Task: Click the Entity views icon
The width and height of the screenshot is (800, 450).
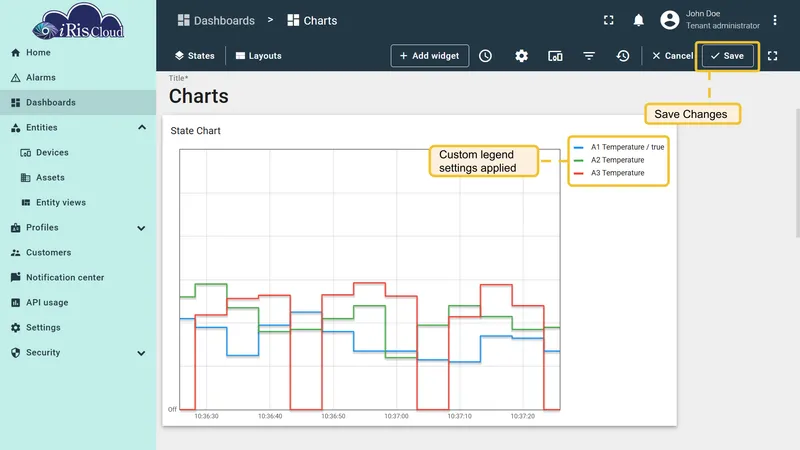Action: click(26, 203)
